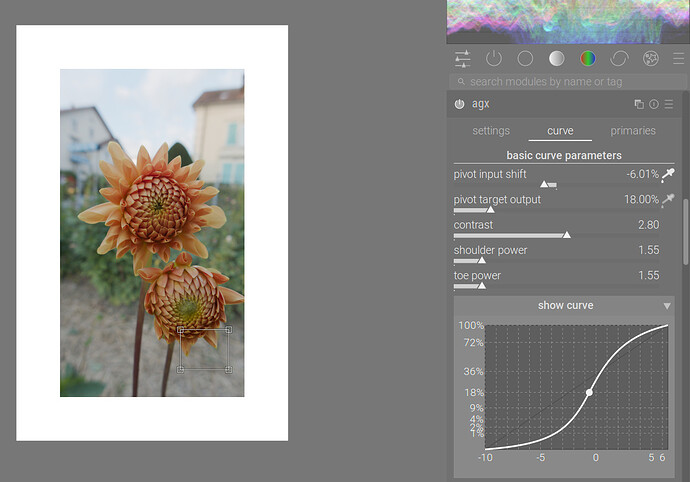Select the effects modules sparkle group icon

(x=651, y=59)
